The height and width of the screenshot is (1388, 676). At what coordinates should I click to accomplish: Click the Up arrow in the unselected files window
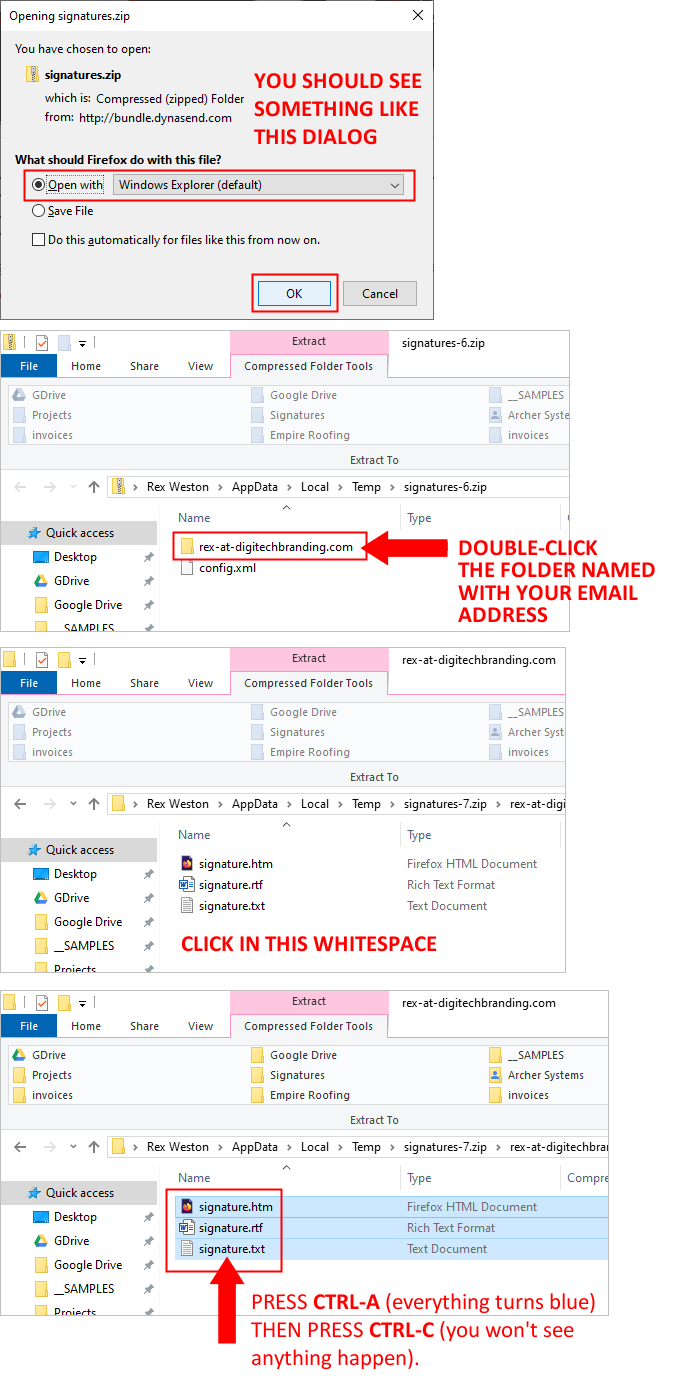coord(94,804)
